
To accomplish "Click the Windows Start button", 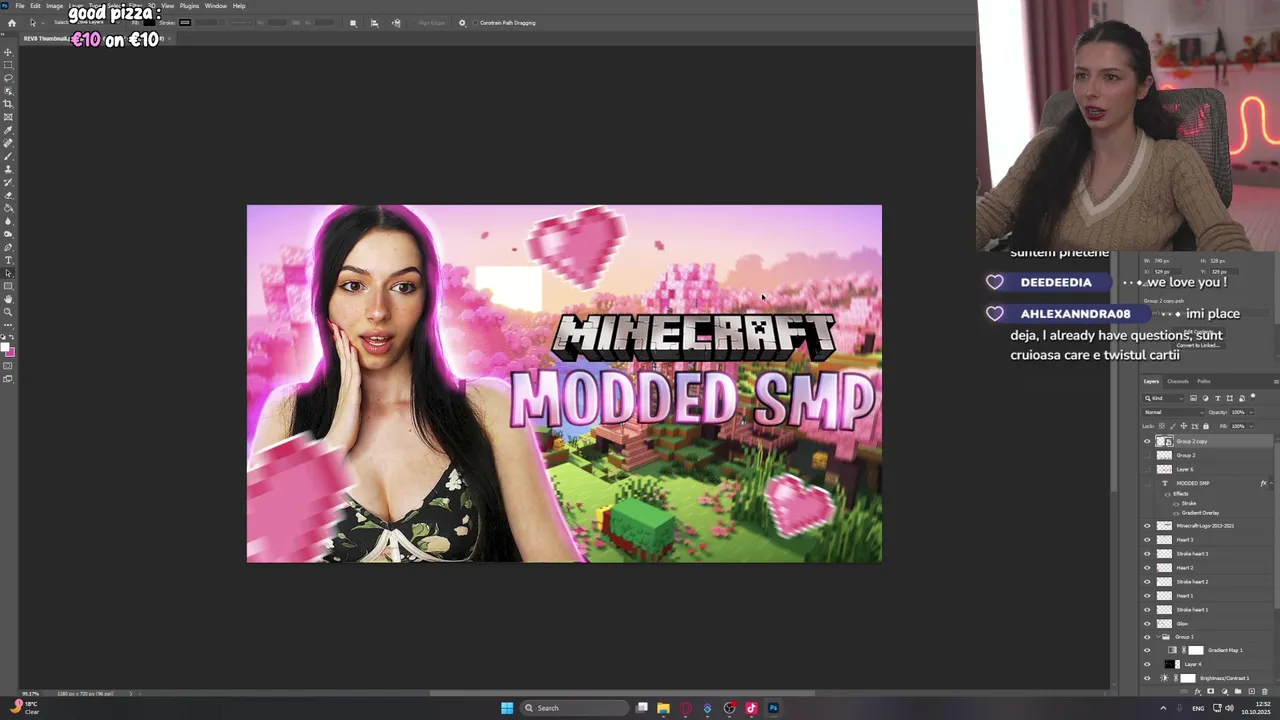I will 507,708.
